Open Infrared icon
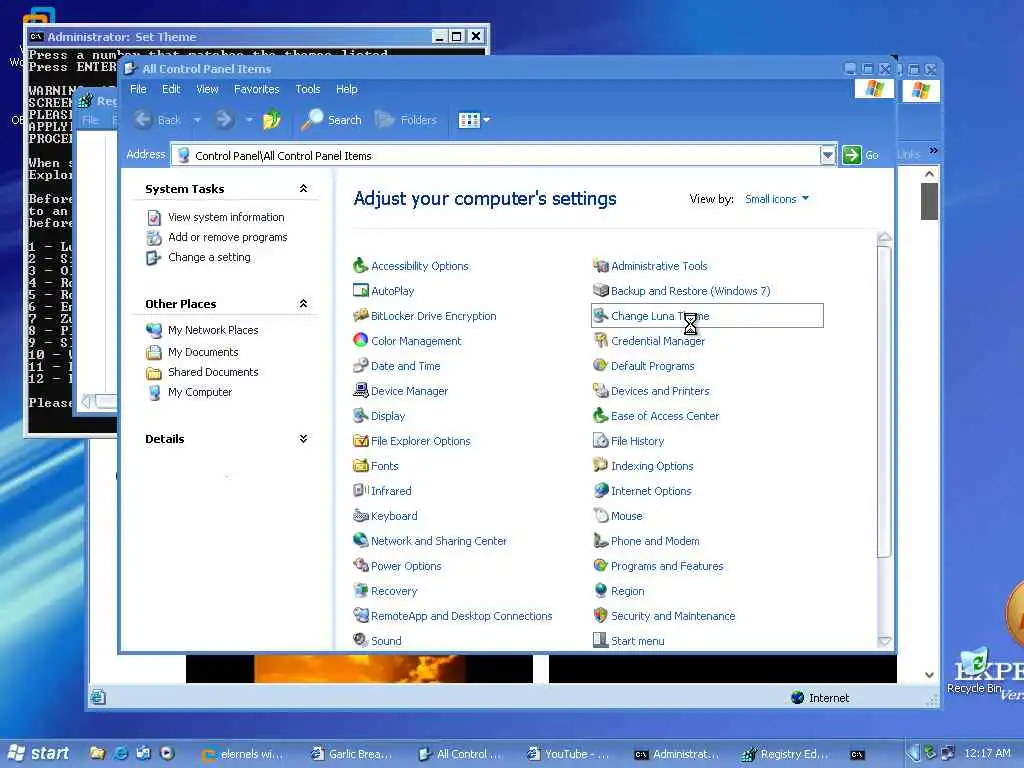The width and height of the screenshot is (1024, 768). [x=360, y=490]
